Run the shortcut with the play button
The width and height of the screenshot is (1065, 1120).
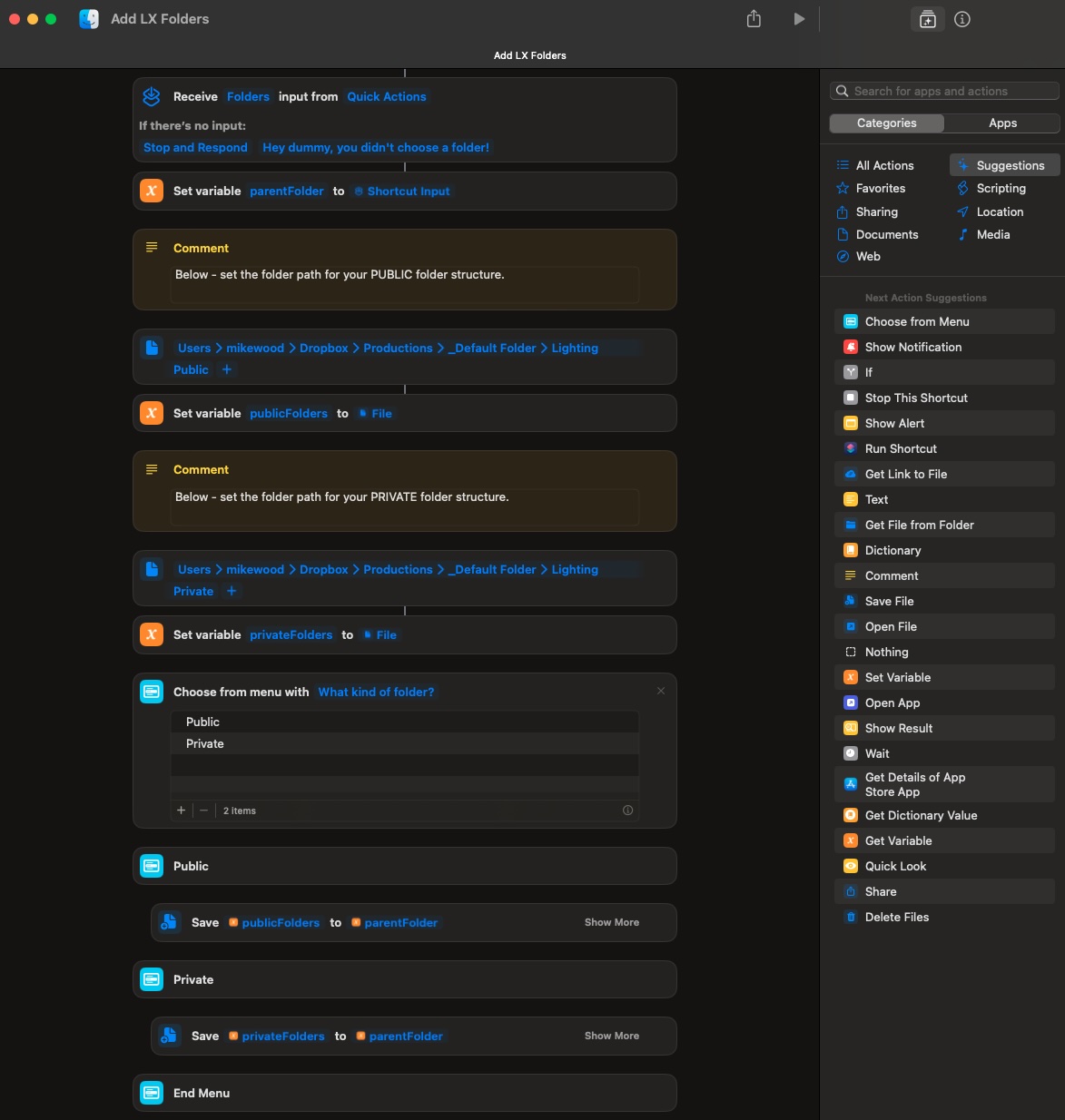click(x=799, y=19)
